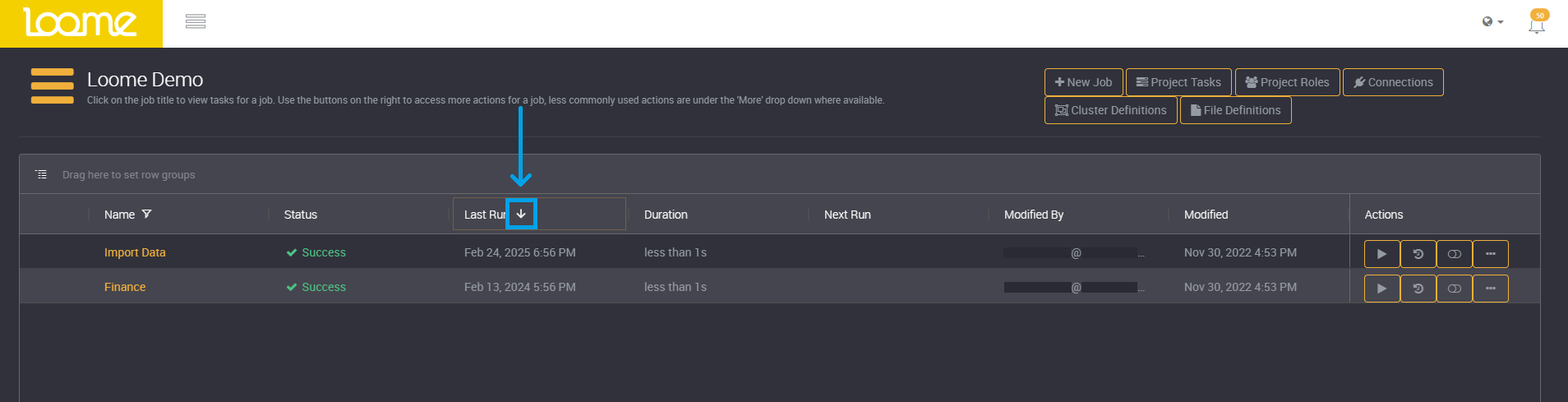Open the globe language dropdown
1568x402 pixels.
pyautogui.click(x=1492, y=22)
